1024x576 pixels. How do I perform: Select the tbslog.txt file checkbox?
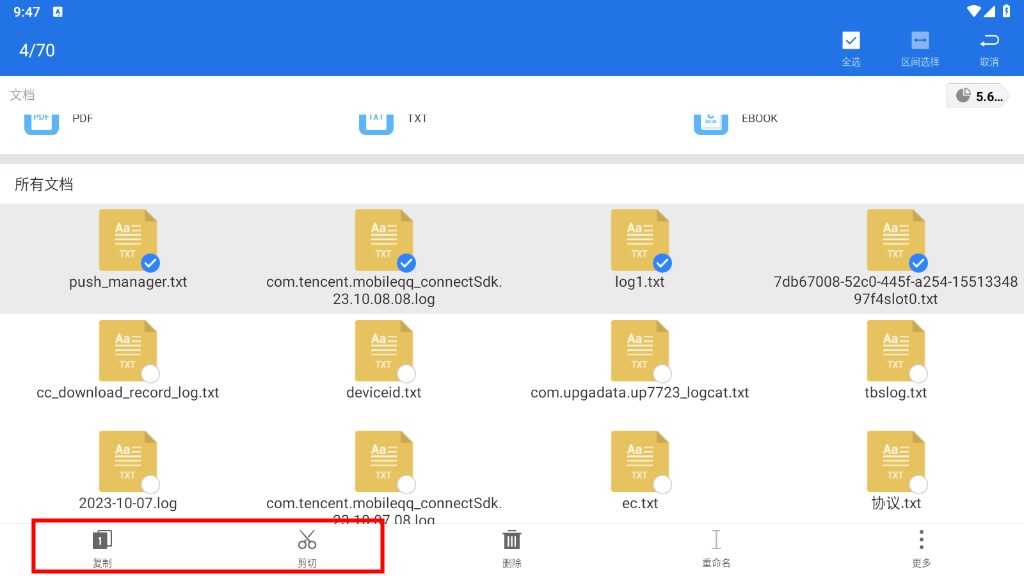click(918, 374)
